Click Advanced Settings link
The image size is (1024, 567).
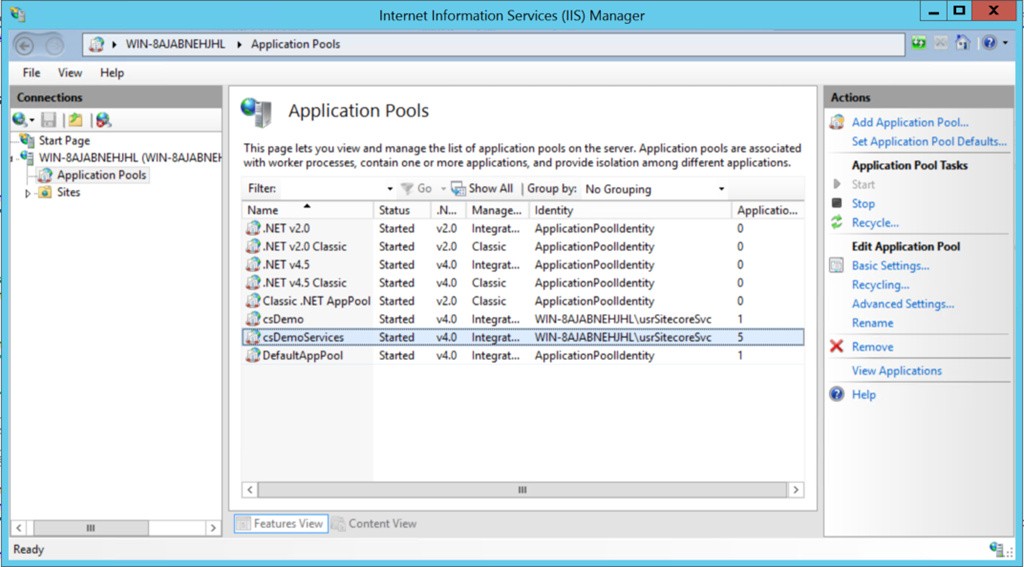(x=902, y=304)
